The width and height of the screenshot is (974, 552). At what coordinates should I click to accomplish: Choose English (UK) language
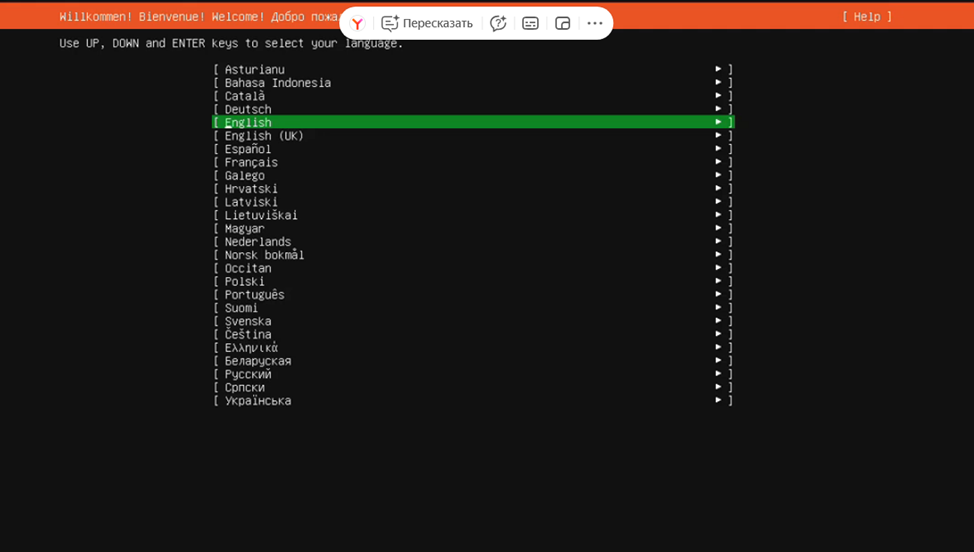pos(473,135)
